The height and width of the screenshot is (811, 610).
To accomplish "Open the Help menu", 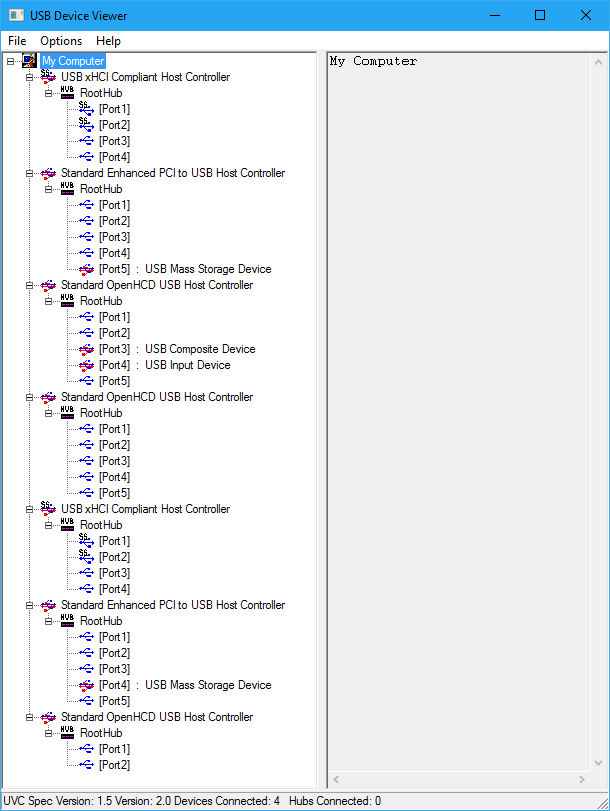I will click(x=108, y=41).
